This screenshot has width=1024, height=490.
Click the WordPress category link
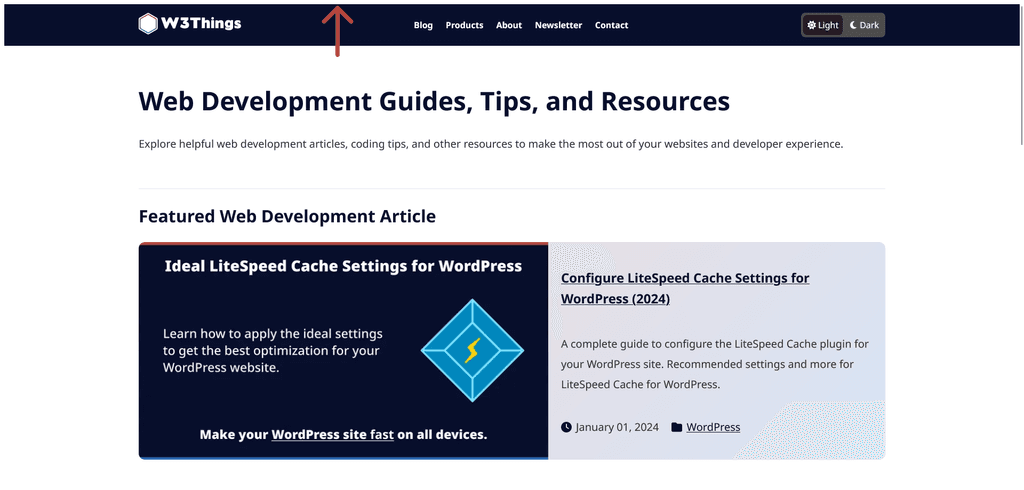(x=713, y=427)
